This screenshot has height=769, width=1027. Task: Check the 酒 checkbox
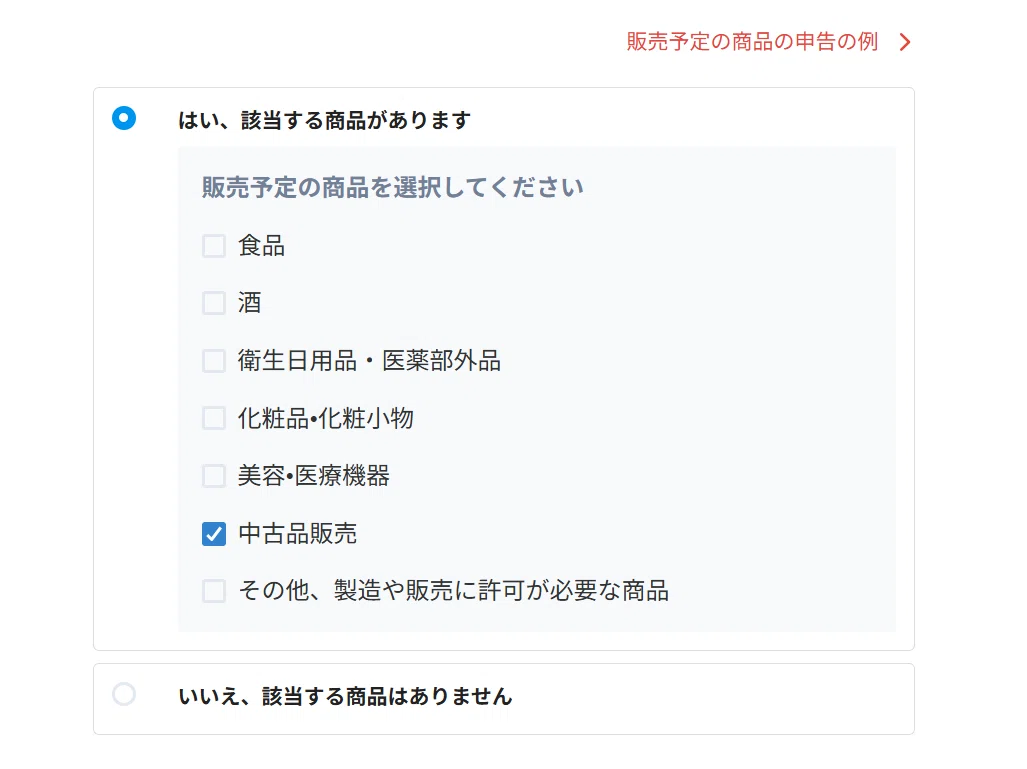214,303
